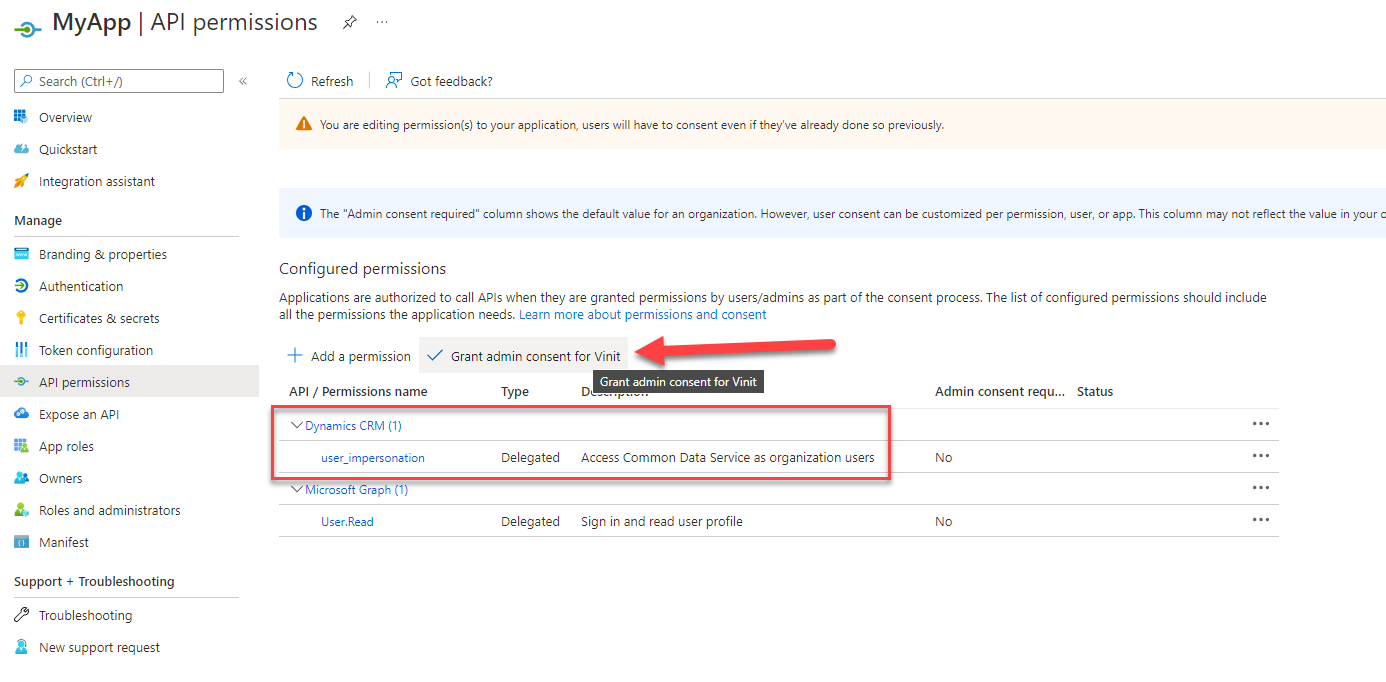Screen dimensions: 1386x682
Task: Click the Branding & properties icon
Action: pos(21,254)
